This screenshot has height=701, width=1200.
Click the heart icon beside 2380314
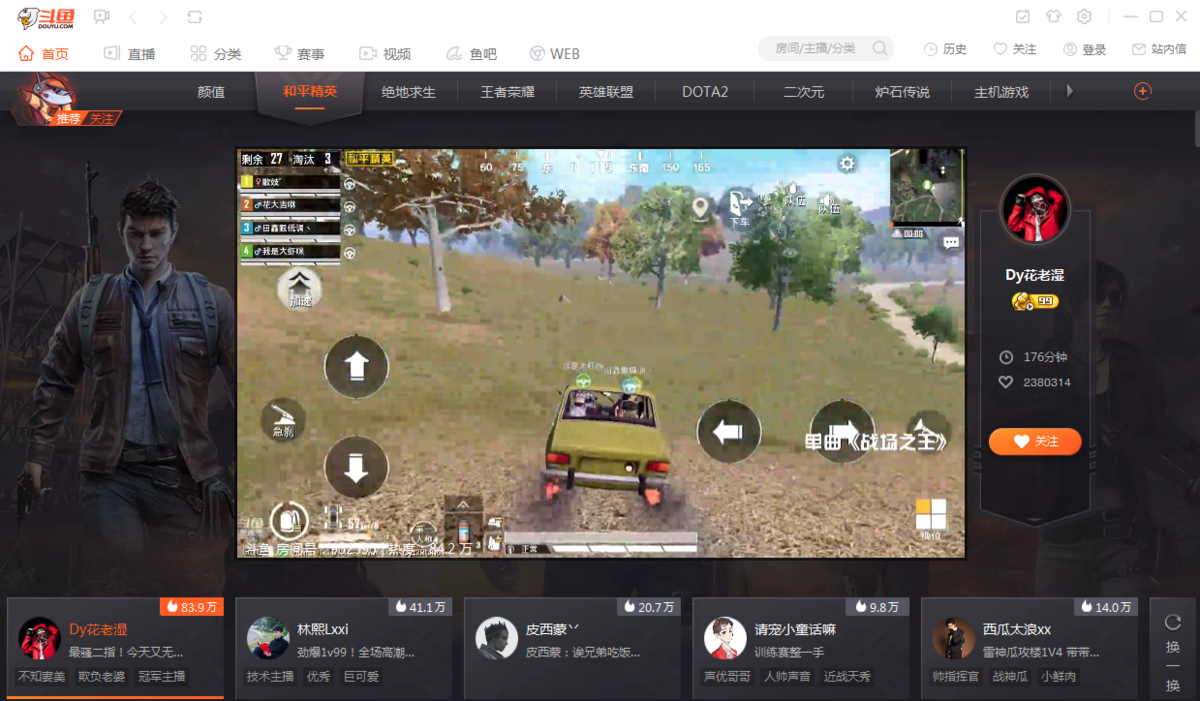point(1006,382)
